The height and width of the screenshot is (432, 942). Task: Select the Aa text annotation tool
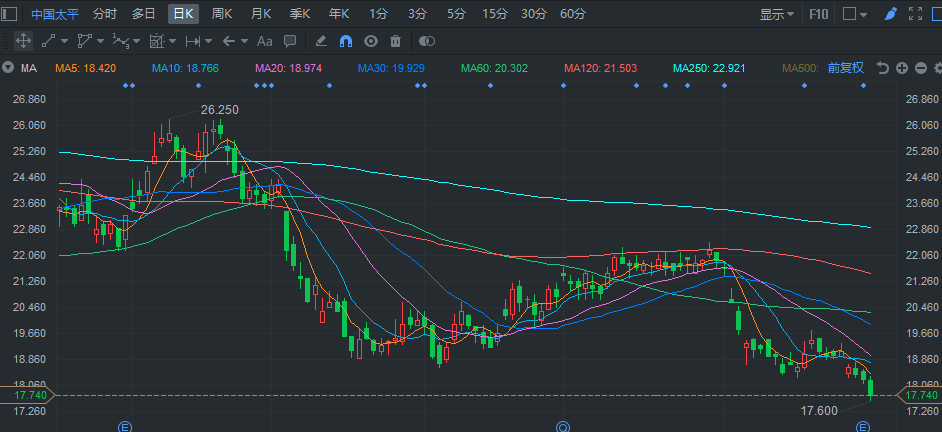pyautogui.click(x=264, y=41)
